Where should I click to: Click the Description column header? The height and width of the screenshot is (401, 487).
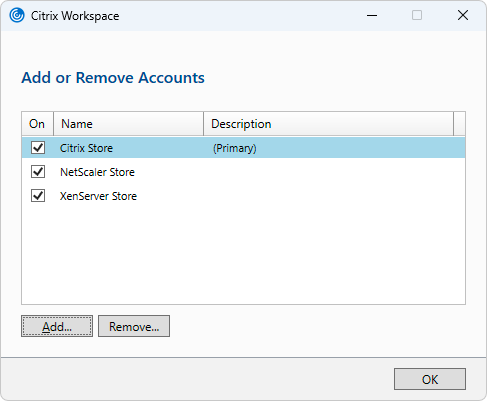pos(328,124)
